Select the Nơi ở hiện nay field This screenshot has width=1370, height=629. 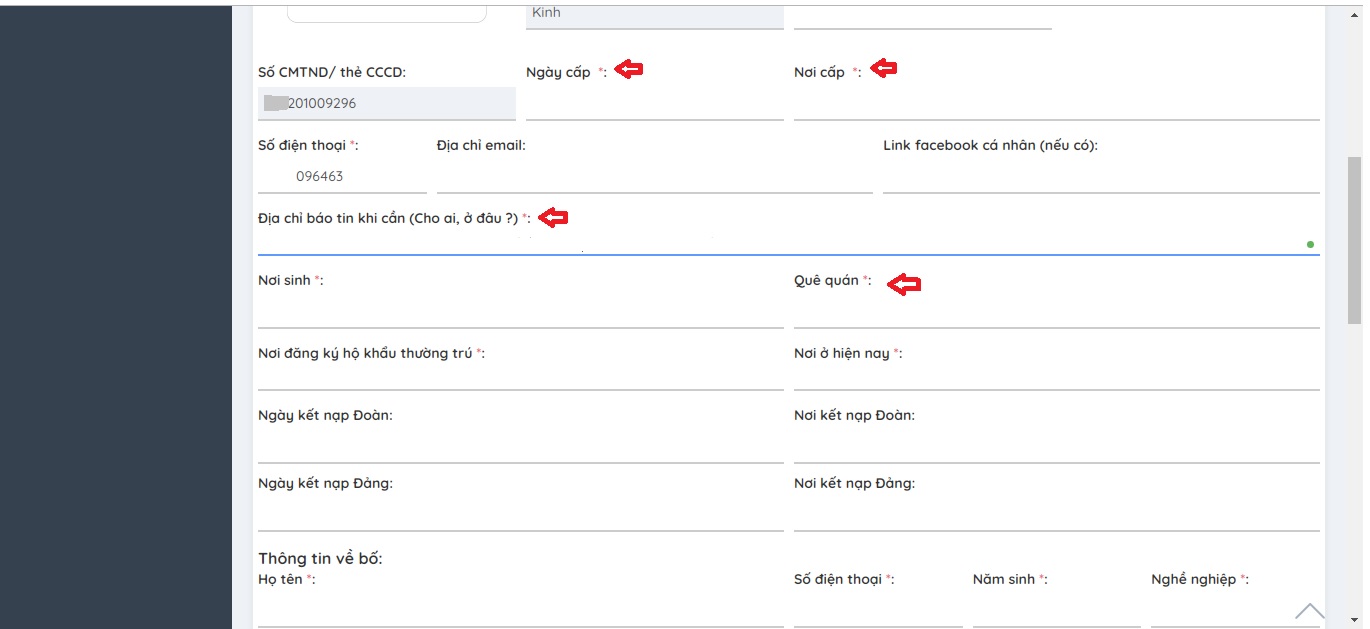tap(1056, 375)
